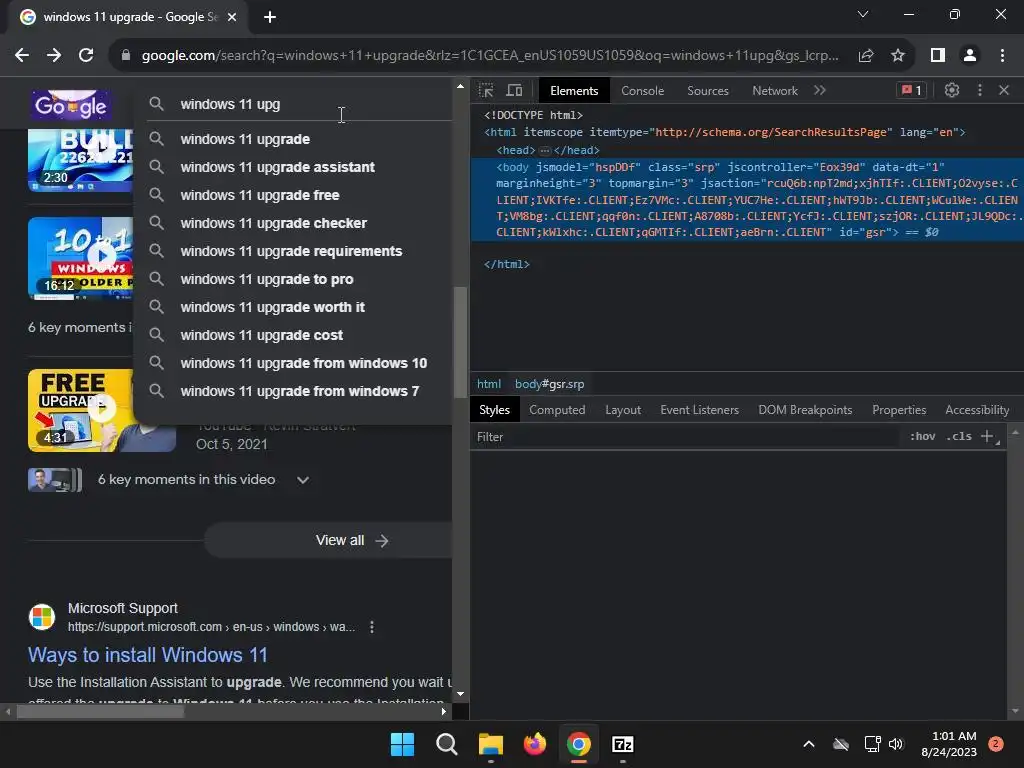Open the Accessibility pane tab
This screenshot has height=768, width=1024.
[977, 409]
